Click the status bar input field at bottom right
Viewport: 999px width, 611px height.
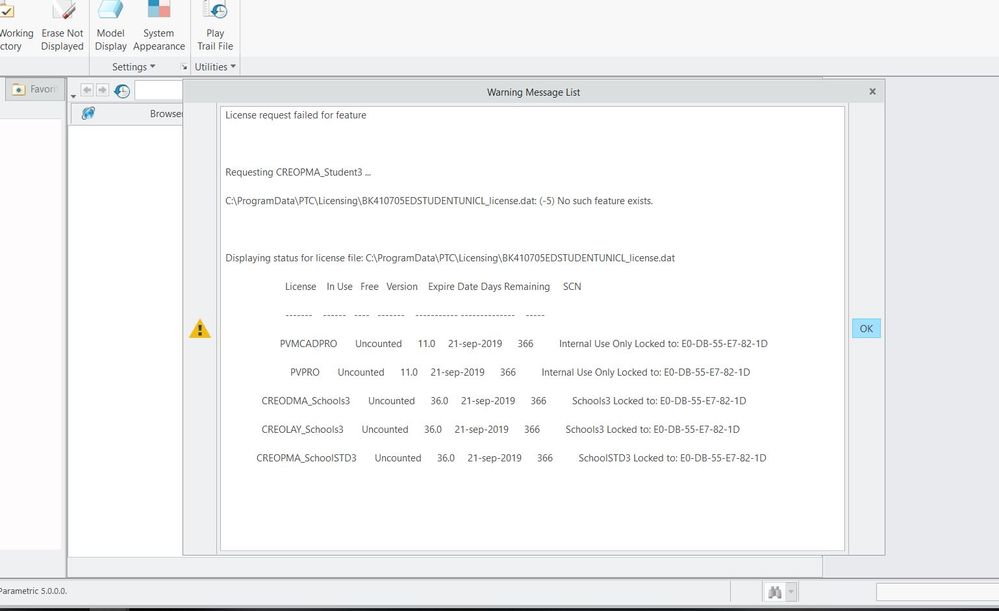point(937,592)
